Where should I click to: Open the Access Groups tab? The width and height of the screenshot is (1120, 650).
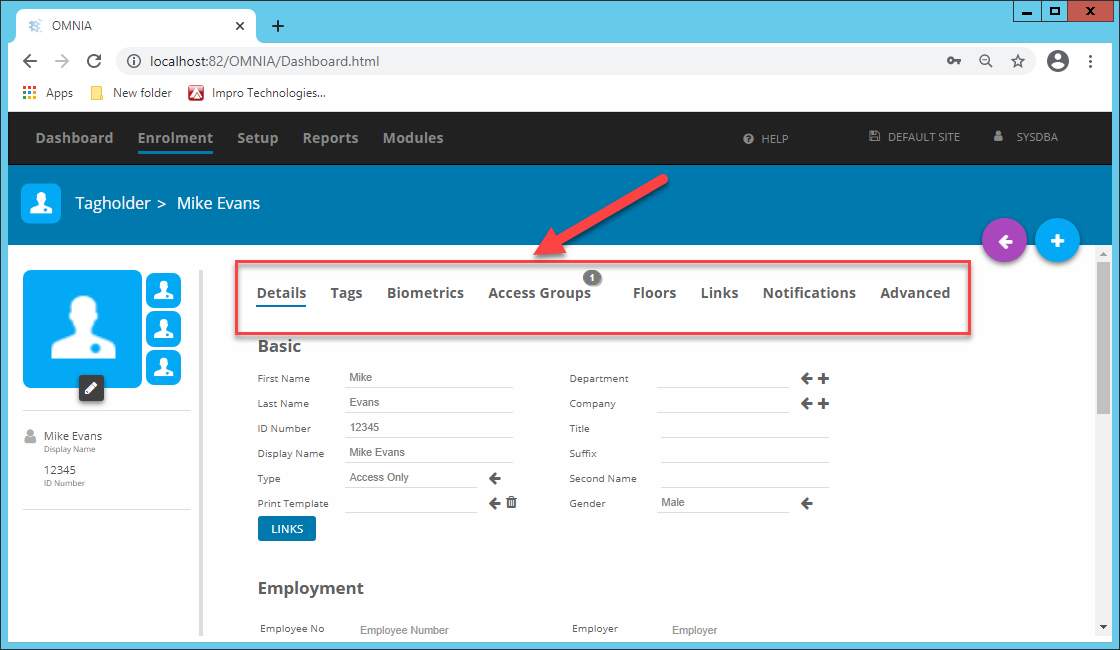coord(539,293)
